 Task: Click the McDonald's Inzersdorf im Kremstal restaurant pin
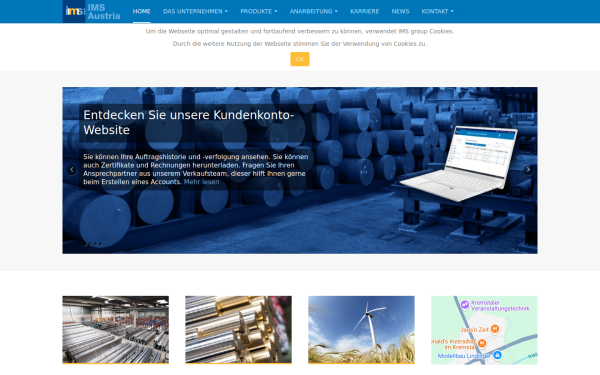point(482,343)
